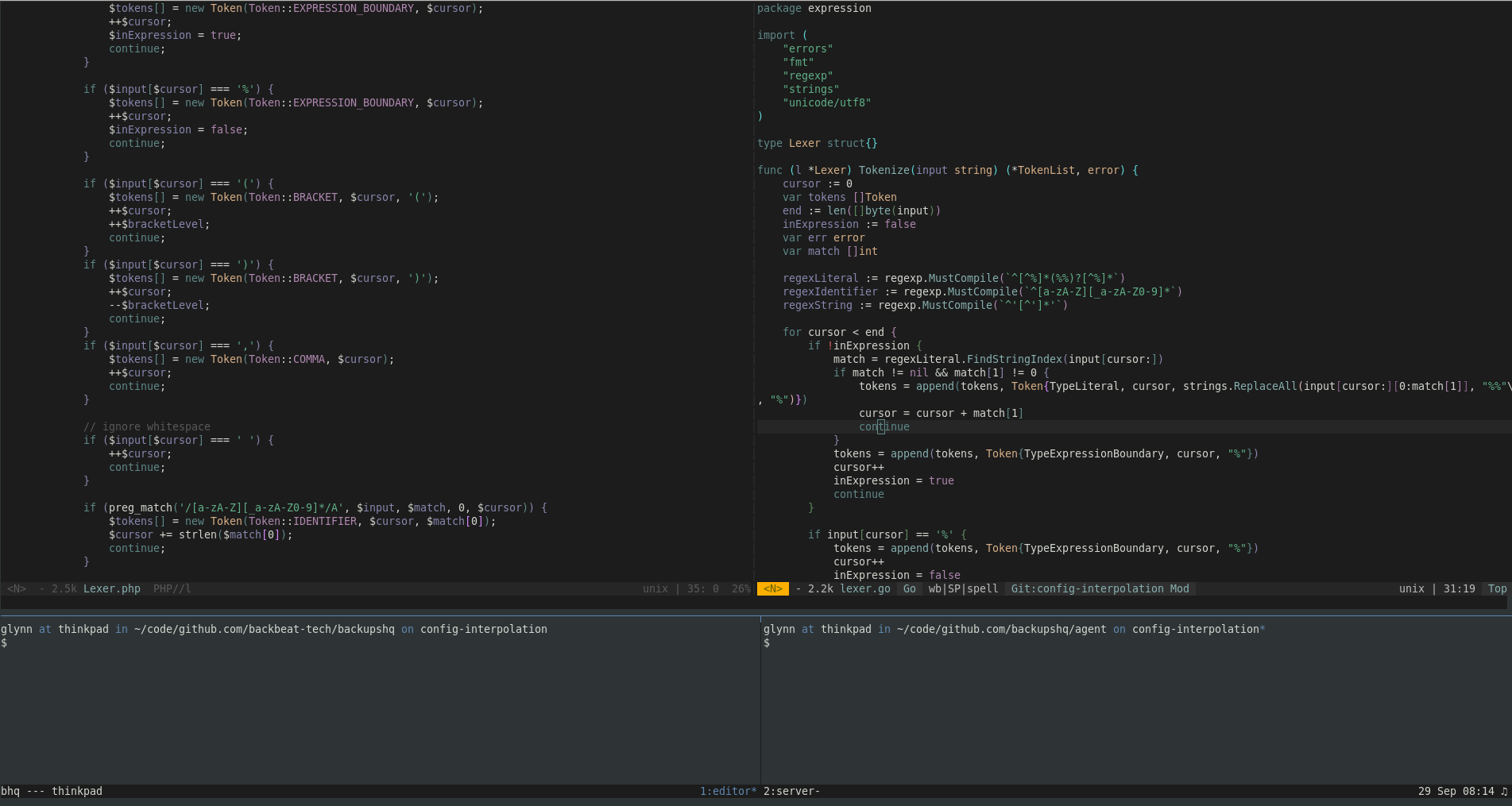Image resolution: width=1512 pixels, height=806 pixels.
Task: Click the date and time '29 Sep 08:14'
Action: coord(1456,791)
